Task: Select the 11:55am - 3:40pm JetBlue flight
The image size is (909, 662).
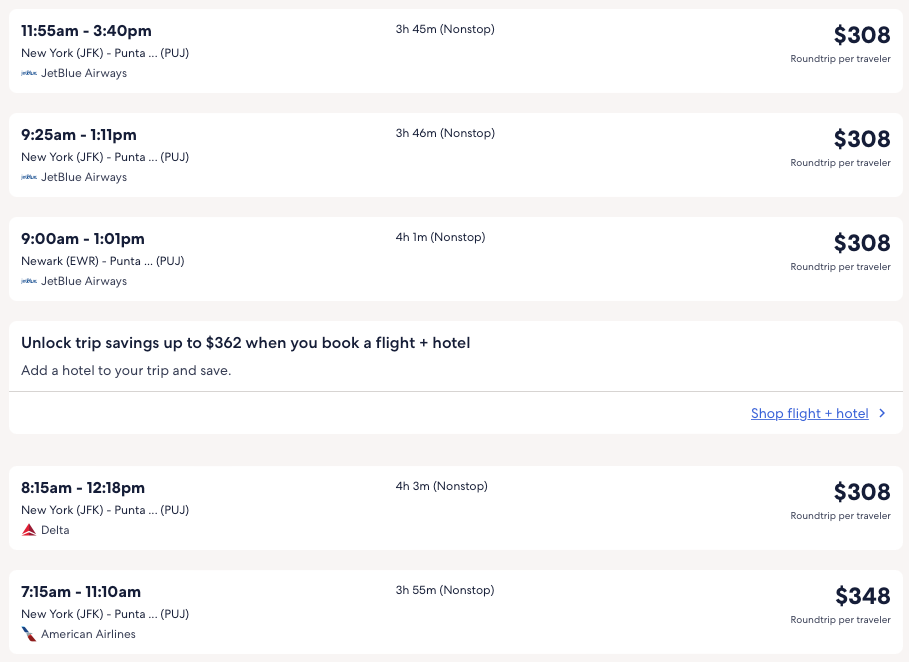Action: pyautogui.click(x=86, y=31)
